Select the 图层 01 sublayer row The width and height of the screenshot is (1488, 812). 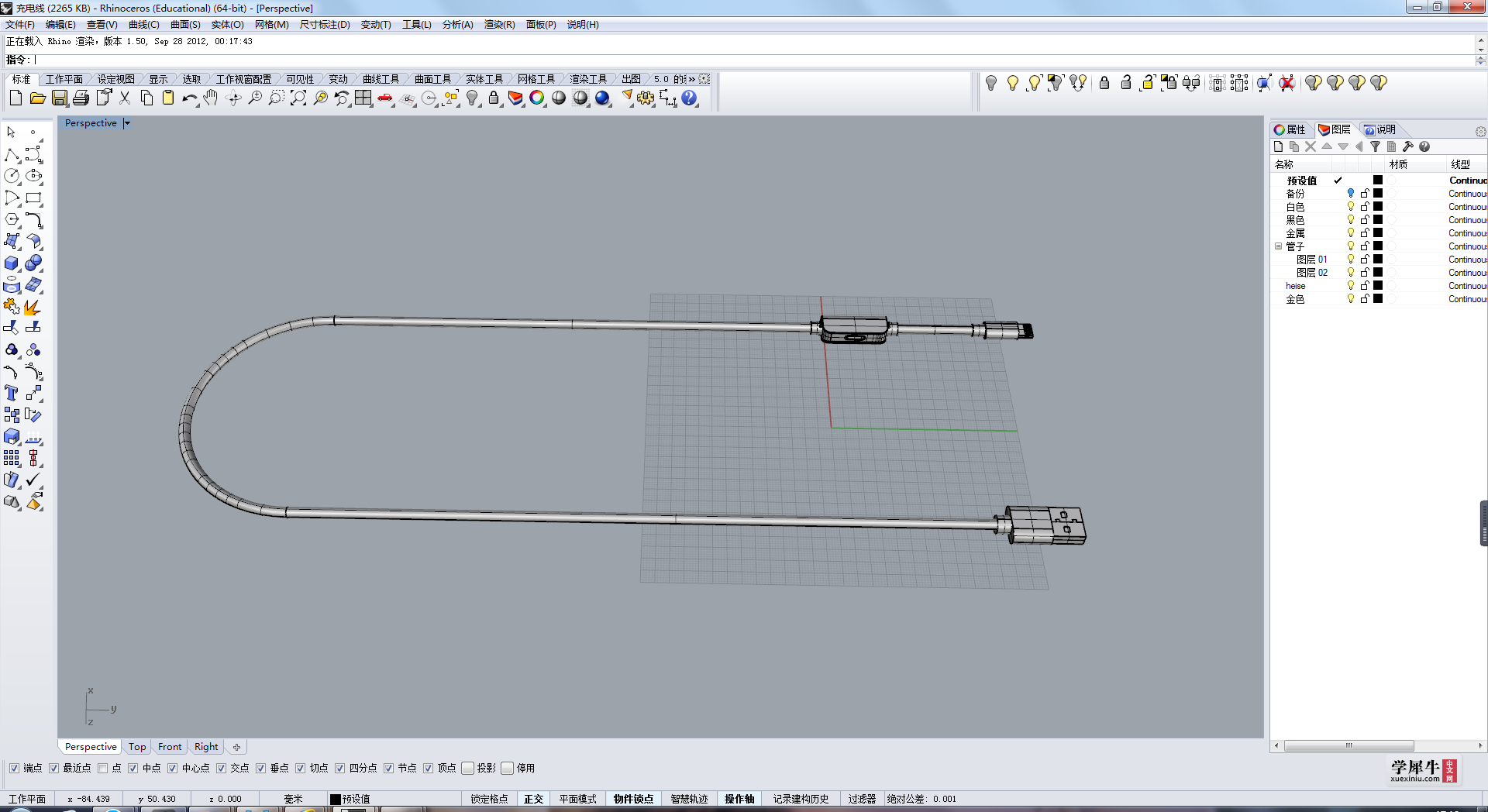[1311, 260]
